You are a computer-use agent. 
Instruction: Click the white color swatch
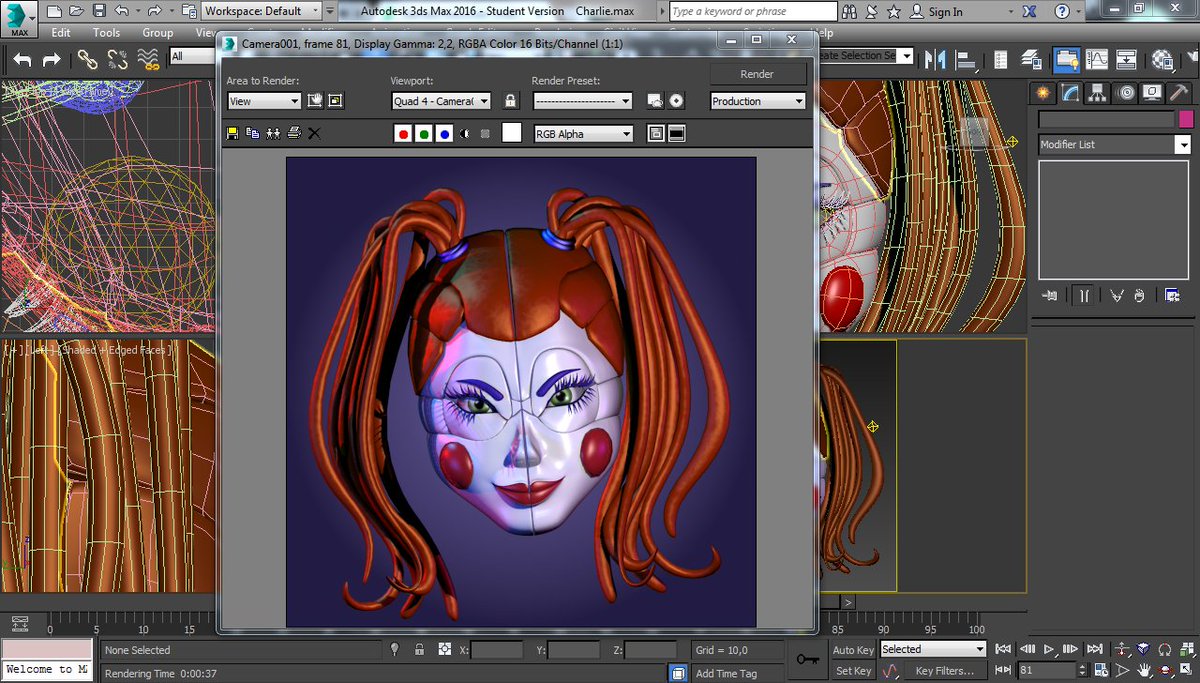pos(511,133)
